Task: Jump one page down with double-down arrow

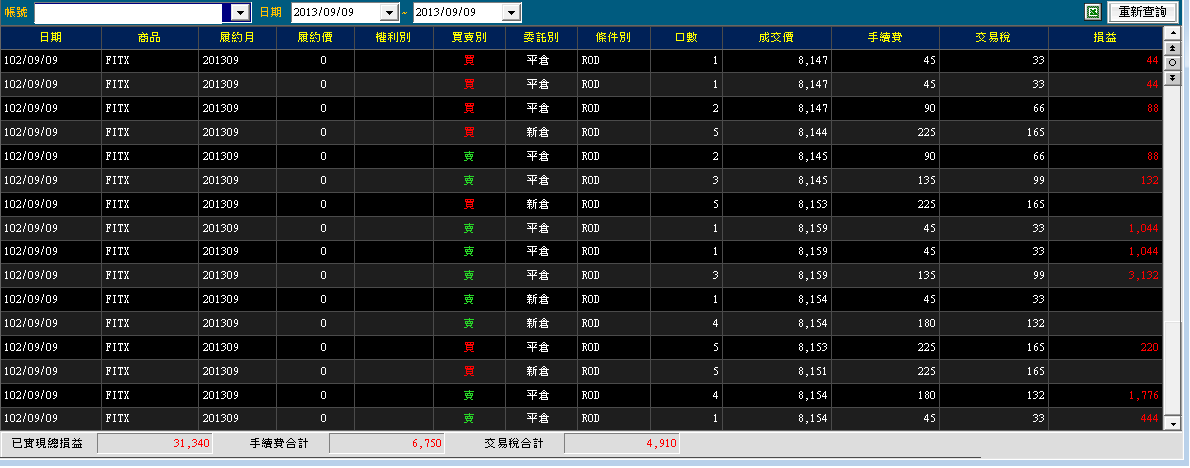Action: point(1172,77)
